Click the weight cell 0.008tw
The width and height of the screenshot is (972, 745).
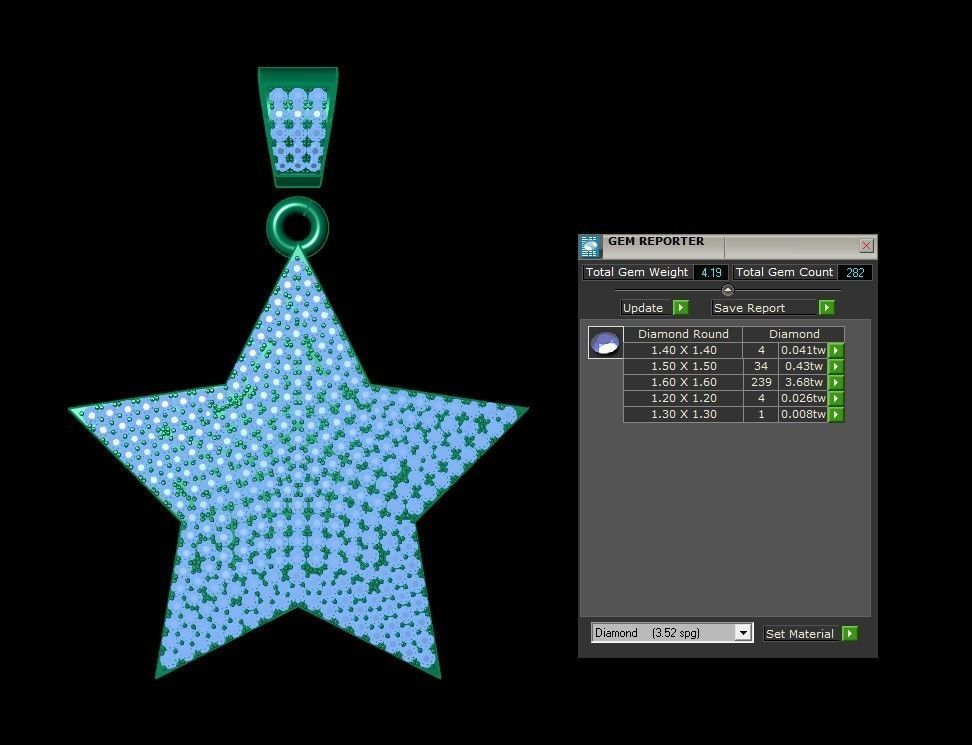pyautogui.click(x=803, y=414)
